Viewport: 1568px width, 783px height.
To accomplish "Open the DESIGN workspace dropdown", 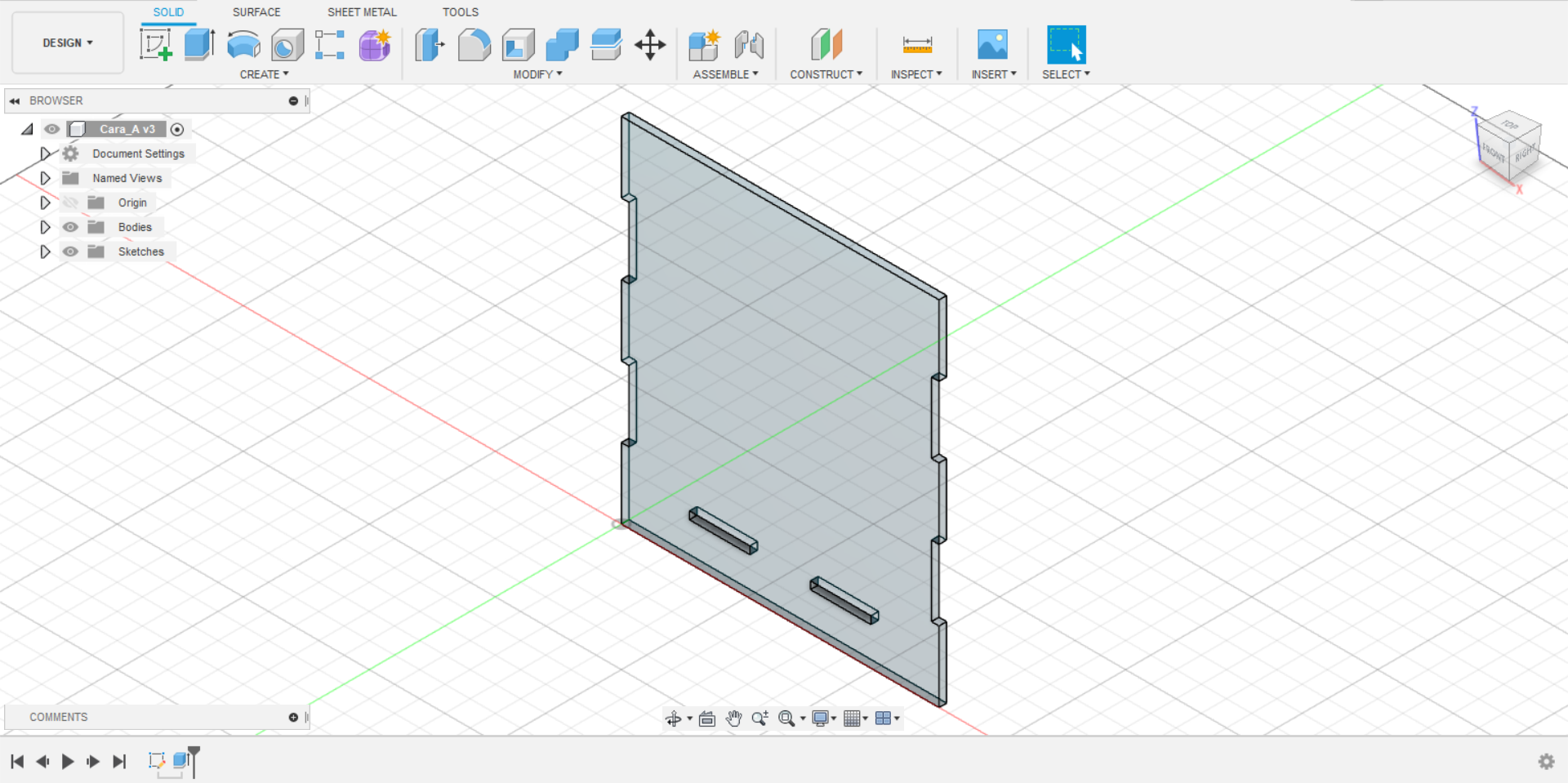I will click(x=68, y=42).
